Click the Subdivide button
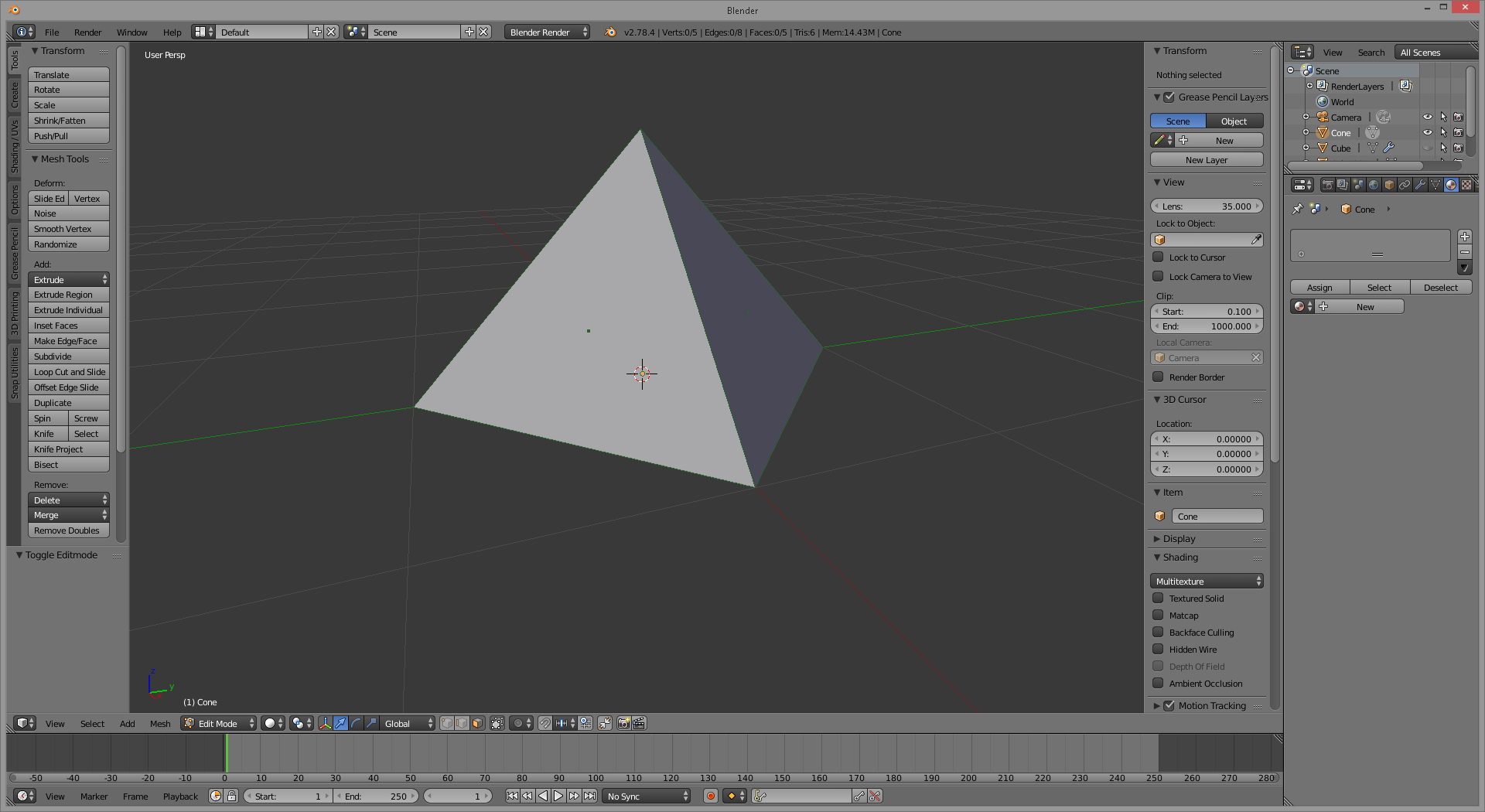 click(69, 357)
